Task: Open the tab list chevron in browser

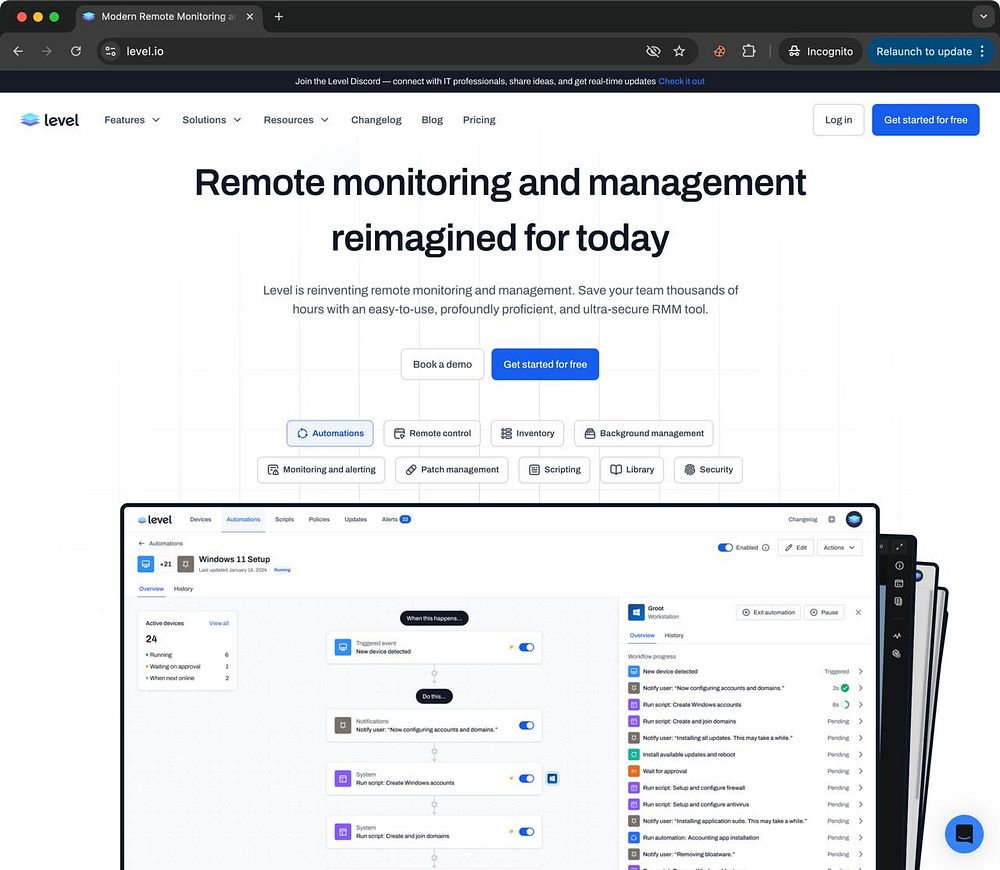Action: pos(983,17)
